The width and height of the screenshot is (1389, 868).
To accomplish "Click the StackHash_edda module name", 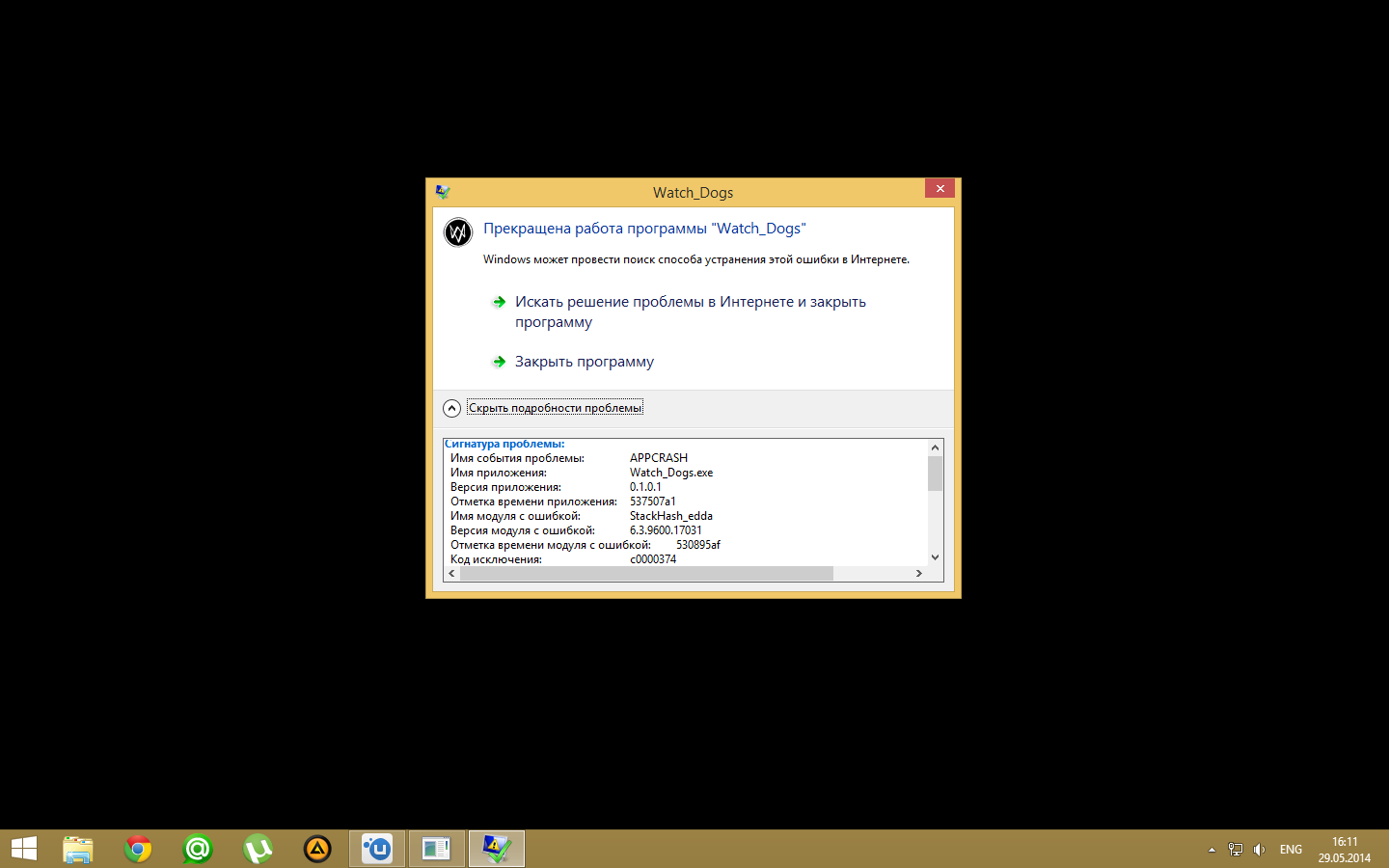I will (671, 516).
